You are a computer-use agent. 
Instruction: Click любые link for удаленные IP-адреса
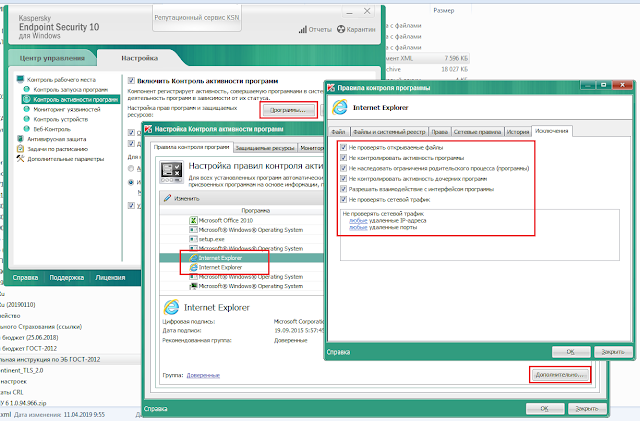point(358,221)
